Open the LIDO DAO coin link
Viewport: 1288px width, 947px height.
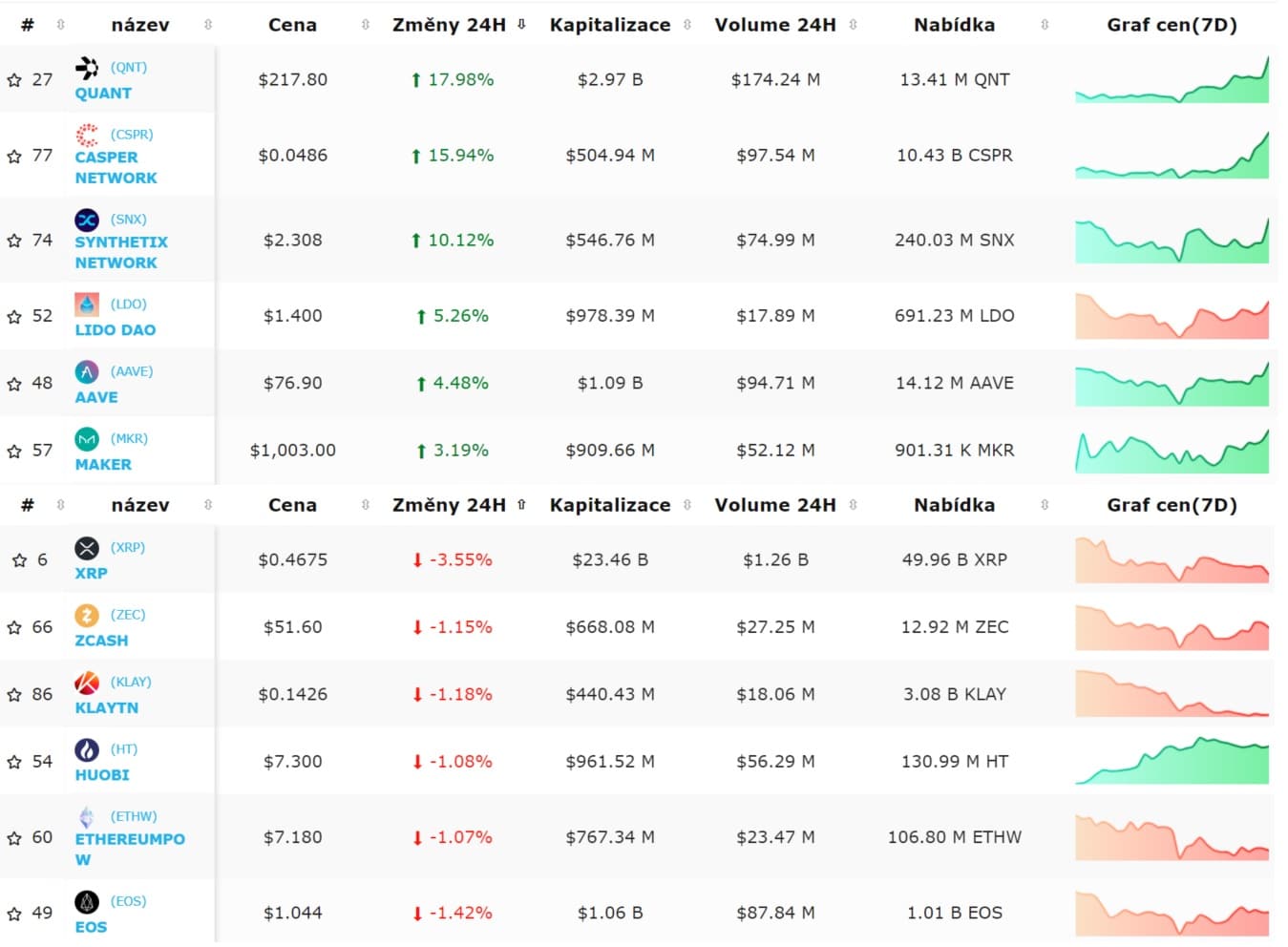point(115,330)
